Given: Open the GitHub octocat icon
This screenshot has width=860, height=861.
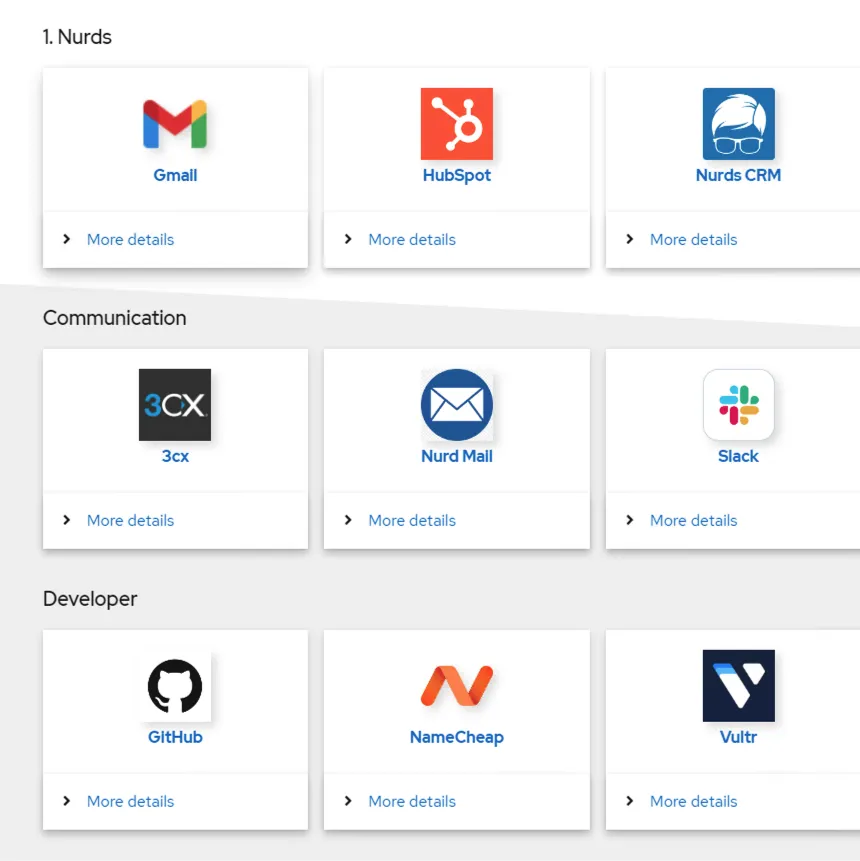Looking at the screenshot, I should point(175,686).
